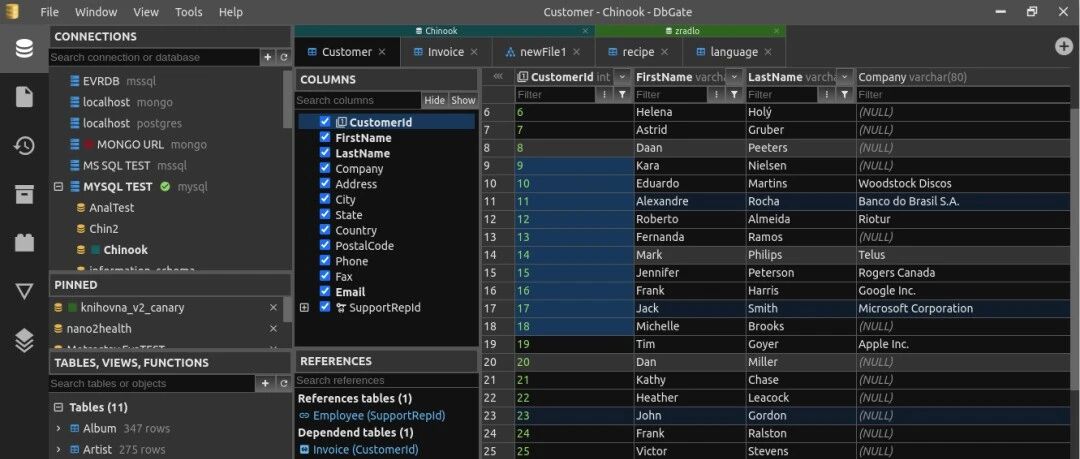Click the Show columns button

(464, 100)
